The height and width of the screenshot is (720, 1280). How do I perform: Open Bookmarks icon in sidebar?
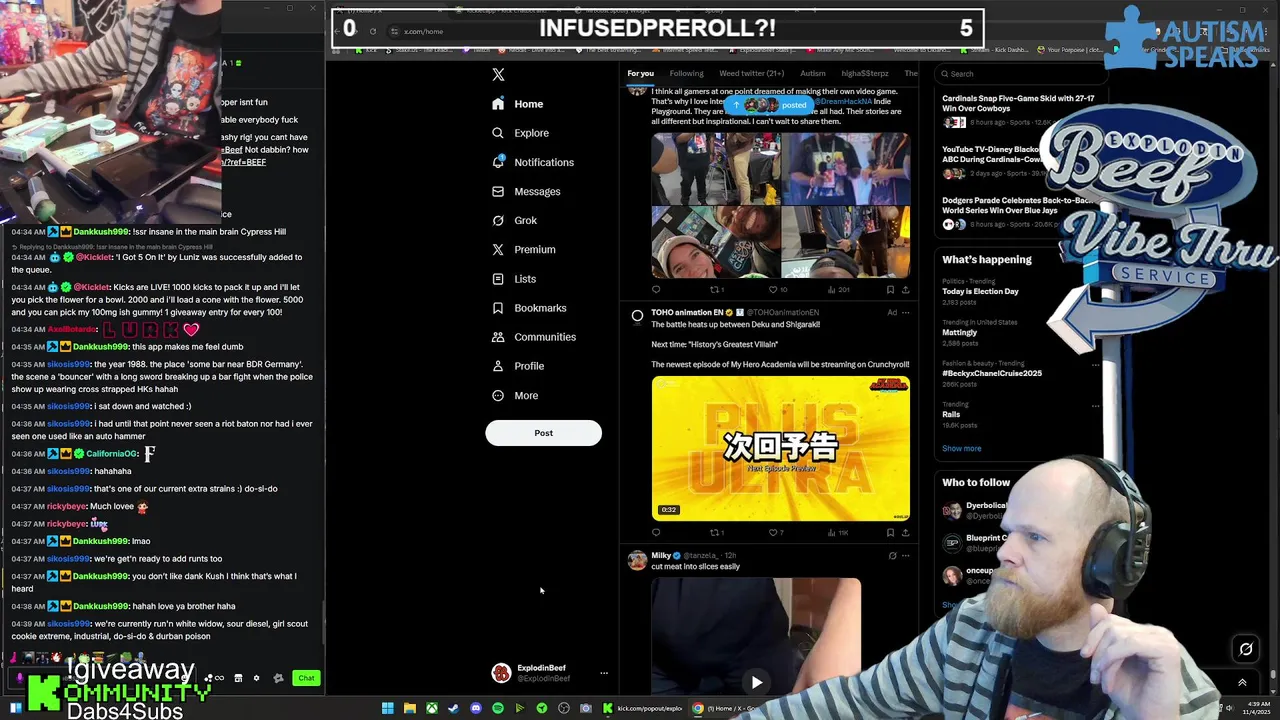[498, 308]
